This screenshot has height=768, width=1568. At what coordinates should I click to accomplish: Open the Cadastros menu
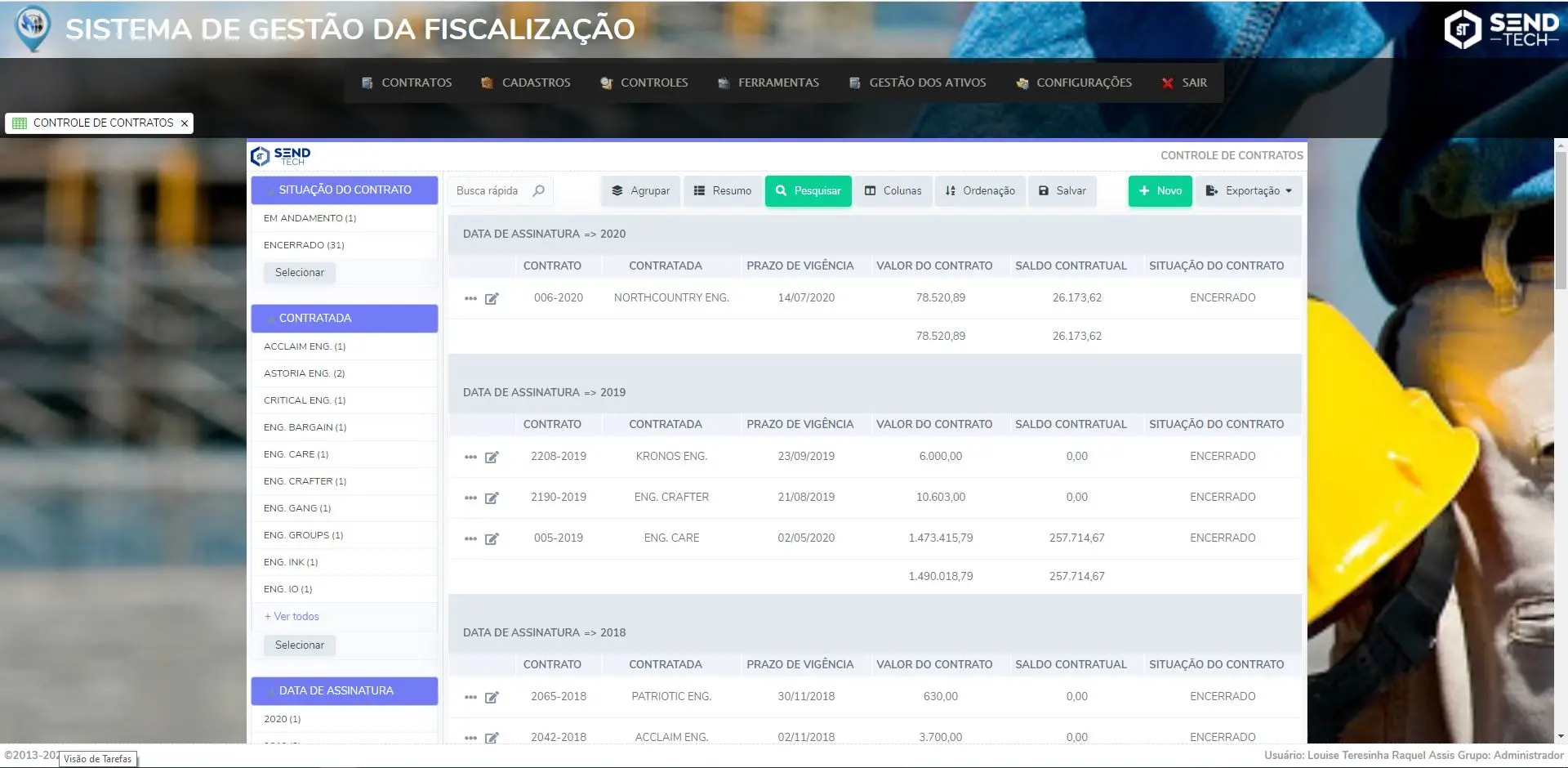pos(526,83)
